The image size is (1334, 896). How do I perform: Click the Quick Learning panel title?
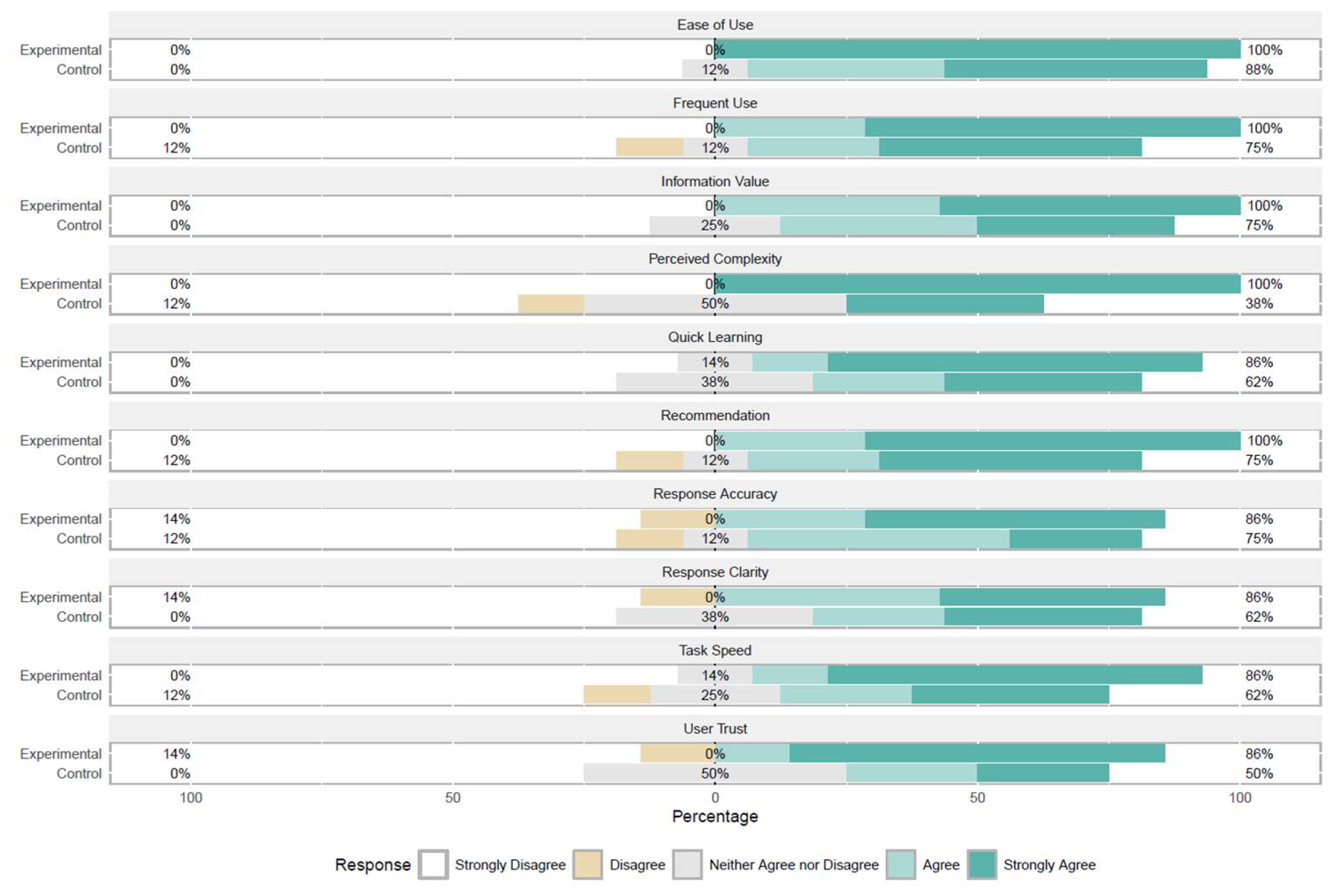pyautogui.click(x=715, y=337)
